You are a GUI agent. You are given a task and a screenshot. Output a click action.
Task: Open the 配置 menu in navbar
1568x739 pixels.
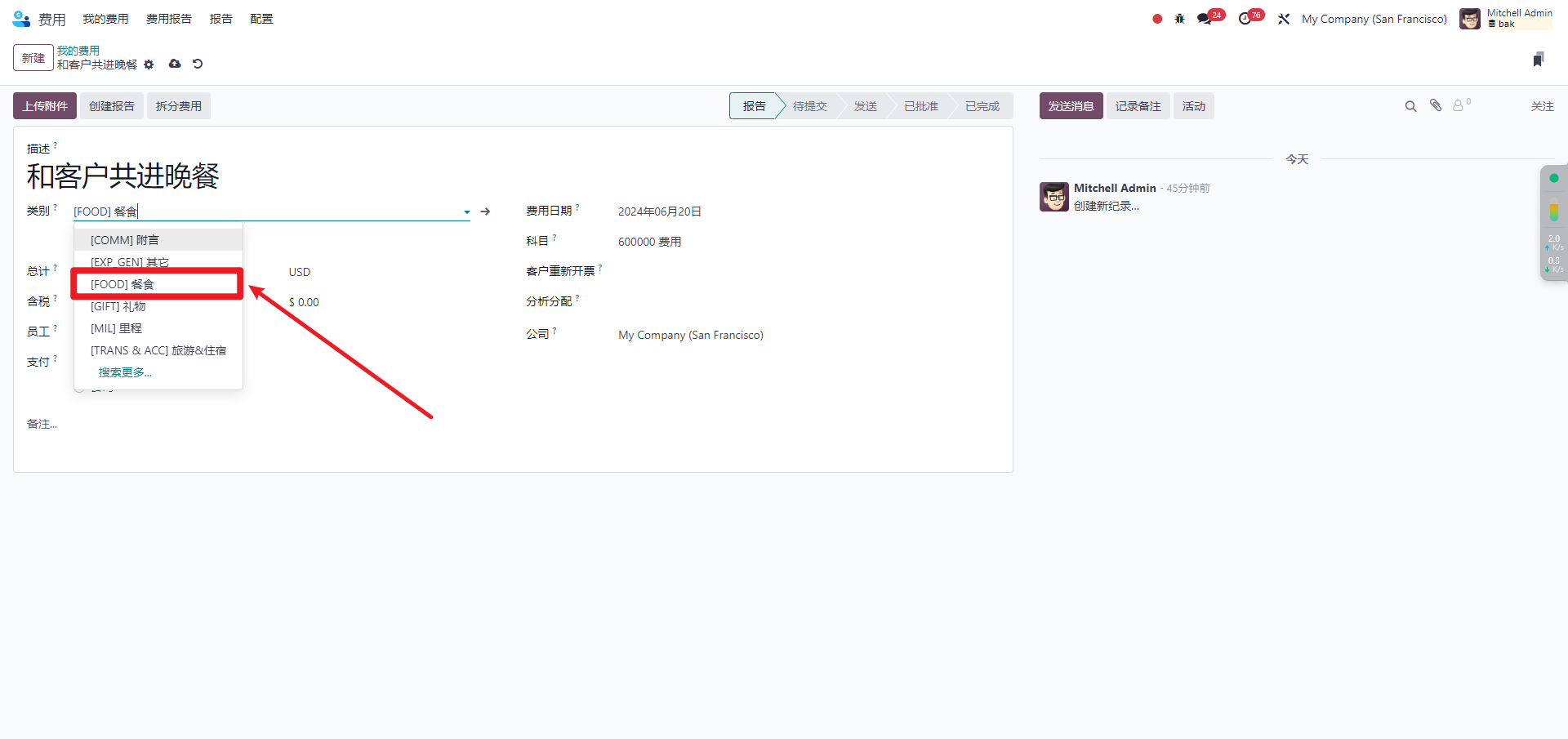tap(261, 19)
